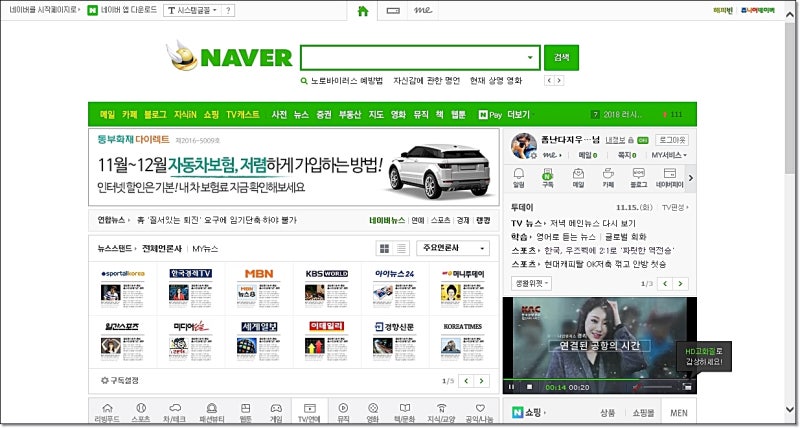Open the profile settings gear icon
The image size is (800, 428).
534,156
